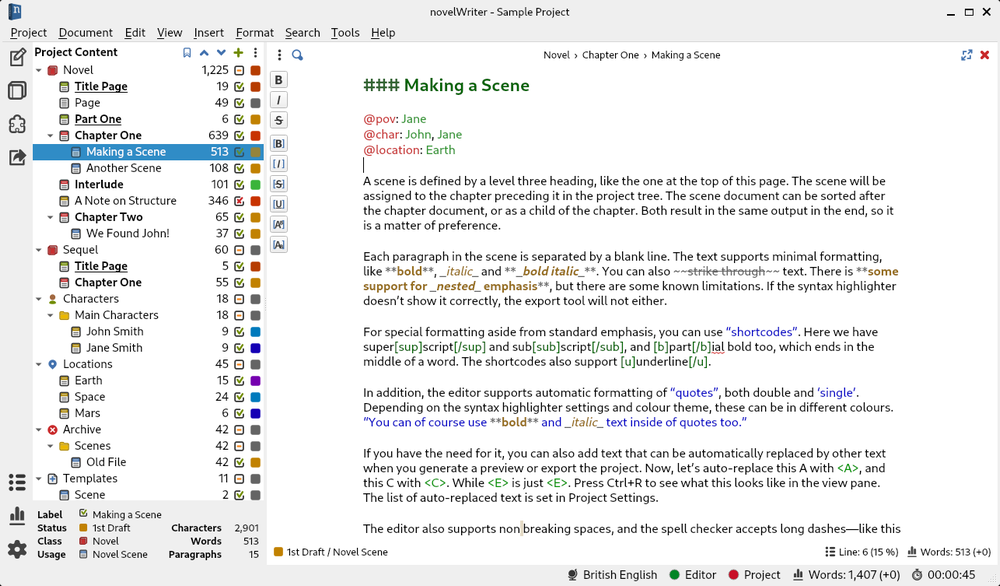The image size is (1000, 586).
Task: Open the Project Tree view from the sidebar
Action: click(17, 58)
